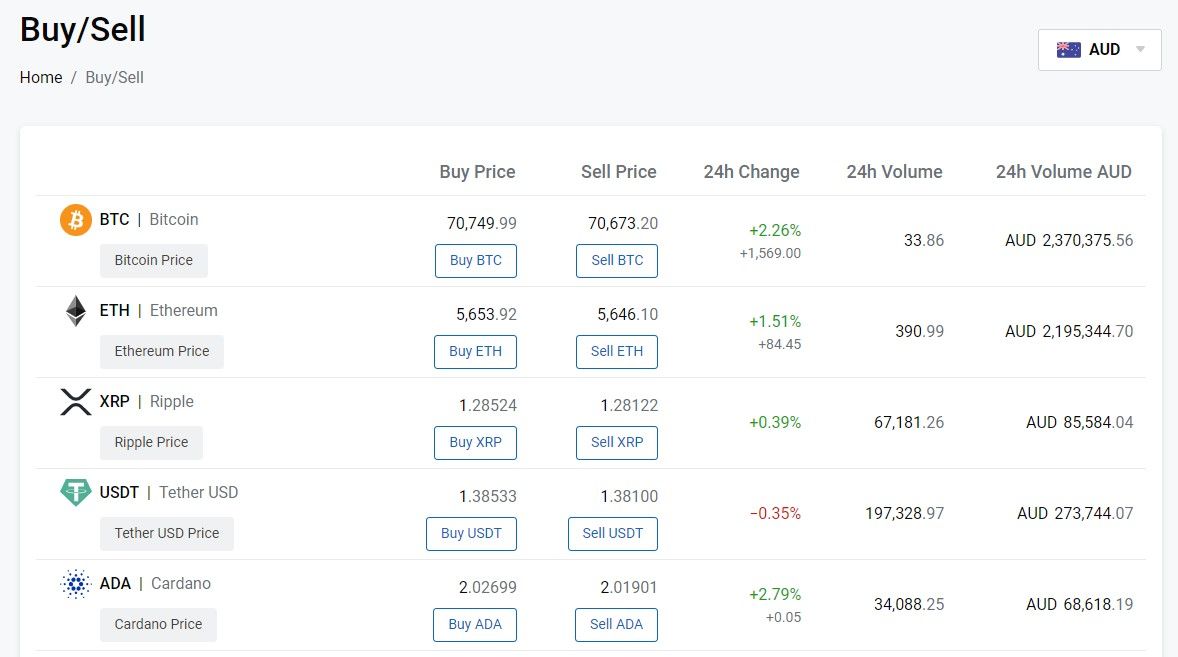Click the Bitcoin orange coin icon

click(76, 220)
